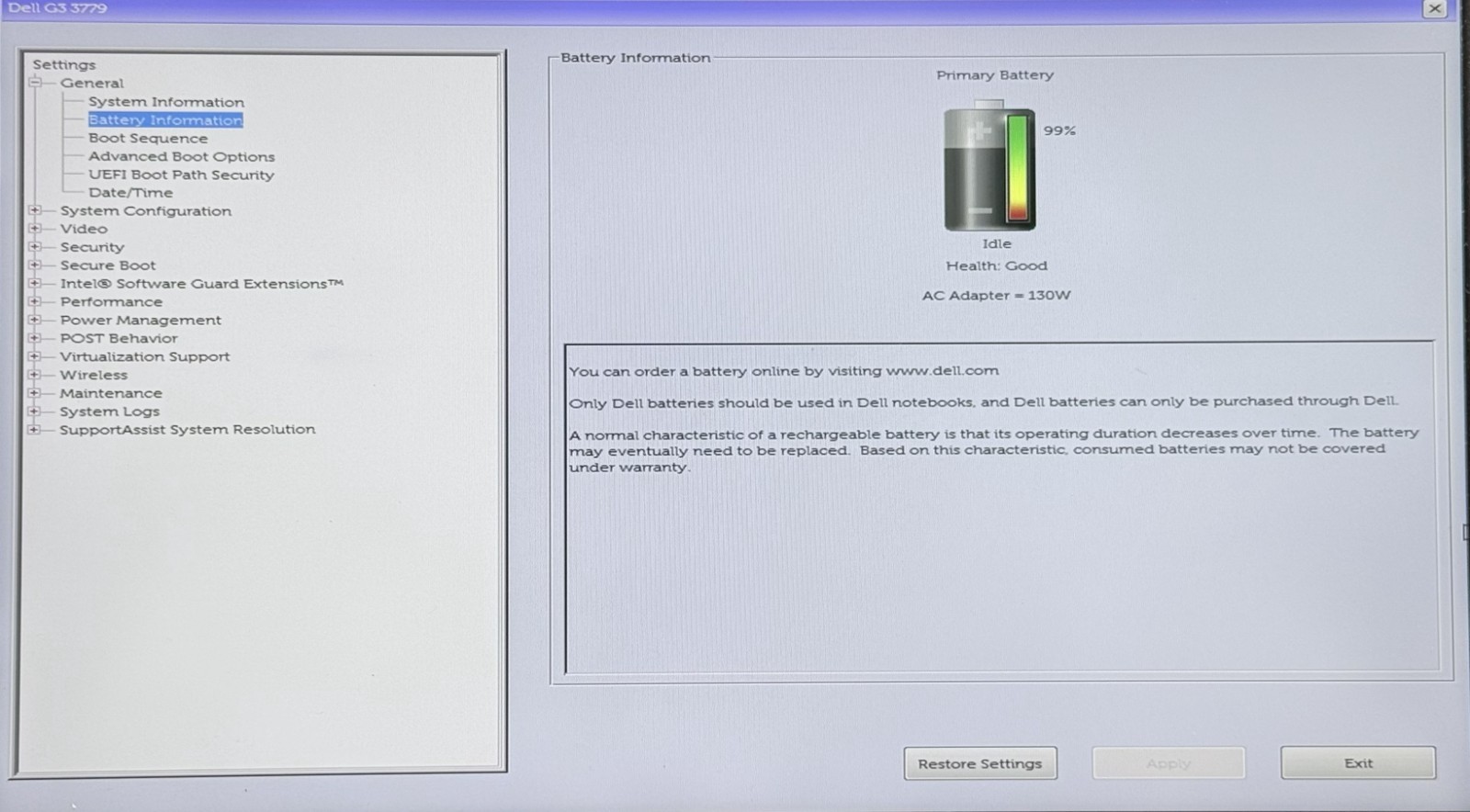1470x812 pixels.
Task: Expand the System Logs node
Action: point(35,412)
